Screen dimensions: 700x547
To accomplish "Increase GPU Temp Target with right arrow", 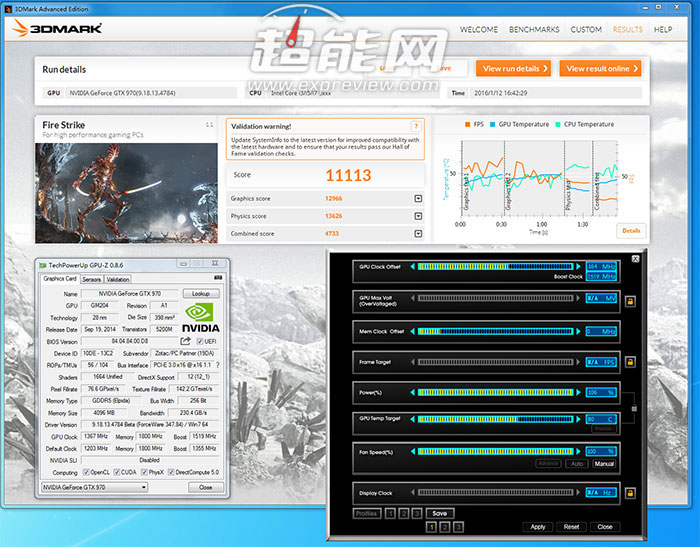I will [x=579, y=419].
